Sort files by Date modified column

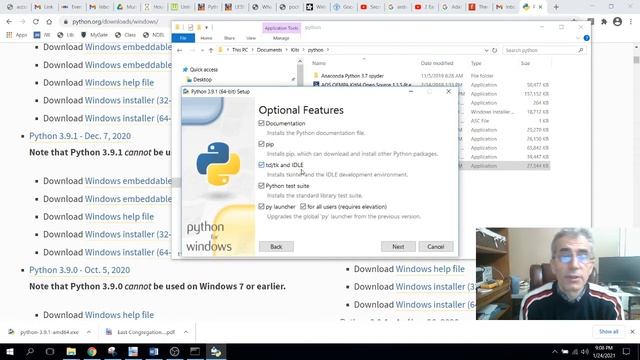437,63
